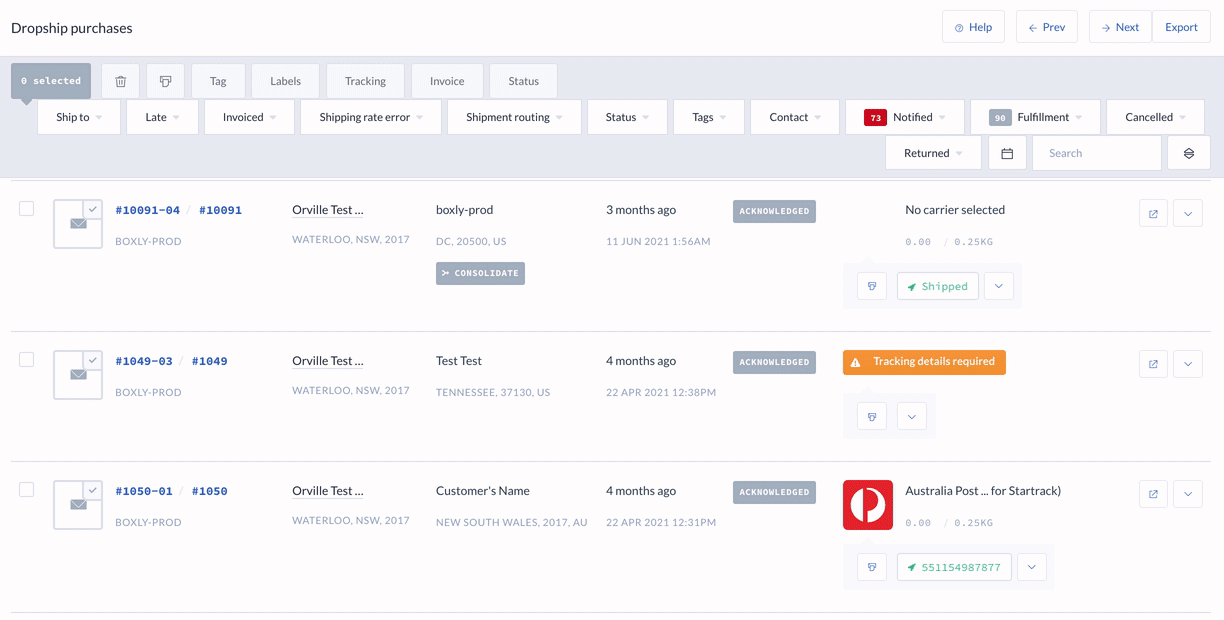
Task: Click the Status bulk action tab
Action: [x=523, y=81]
